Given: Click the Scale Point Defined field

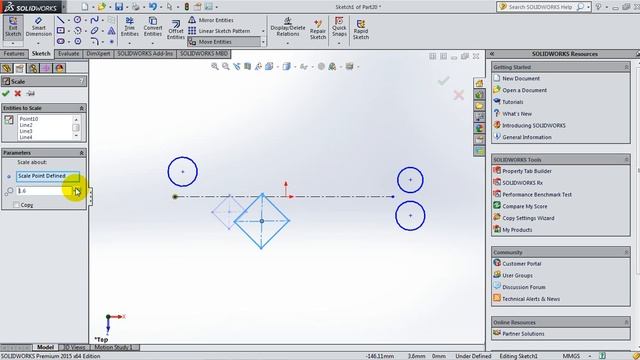Looking at the screenshot, I should point(48,176).
